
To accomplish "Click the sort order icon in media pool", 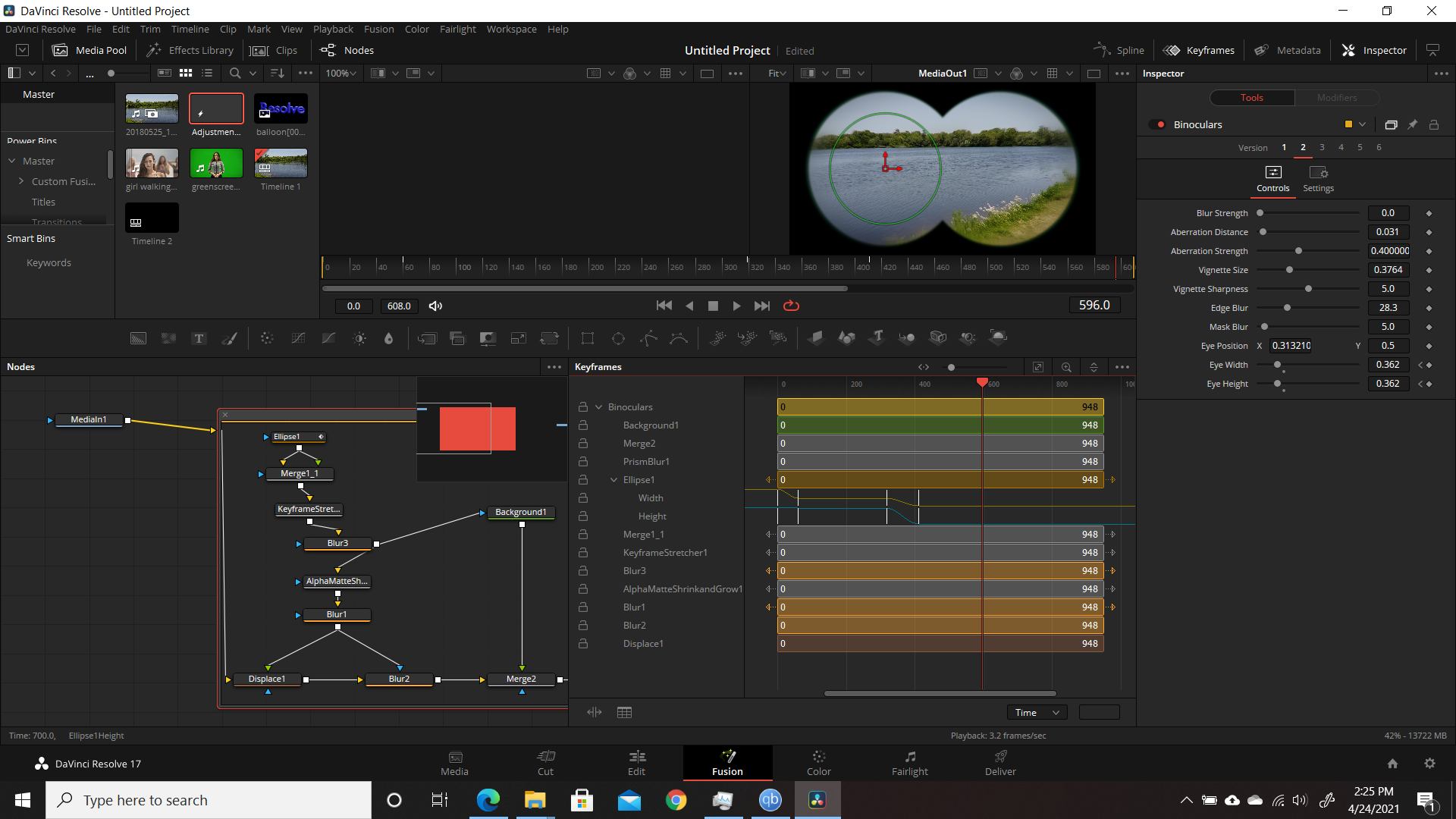I will [x=278, y=74].
